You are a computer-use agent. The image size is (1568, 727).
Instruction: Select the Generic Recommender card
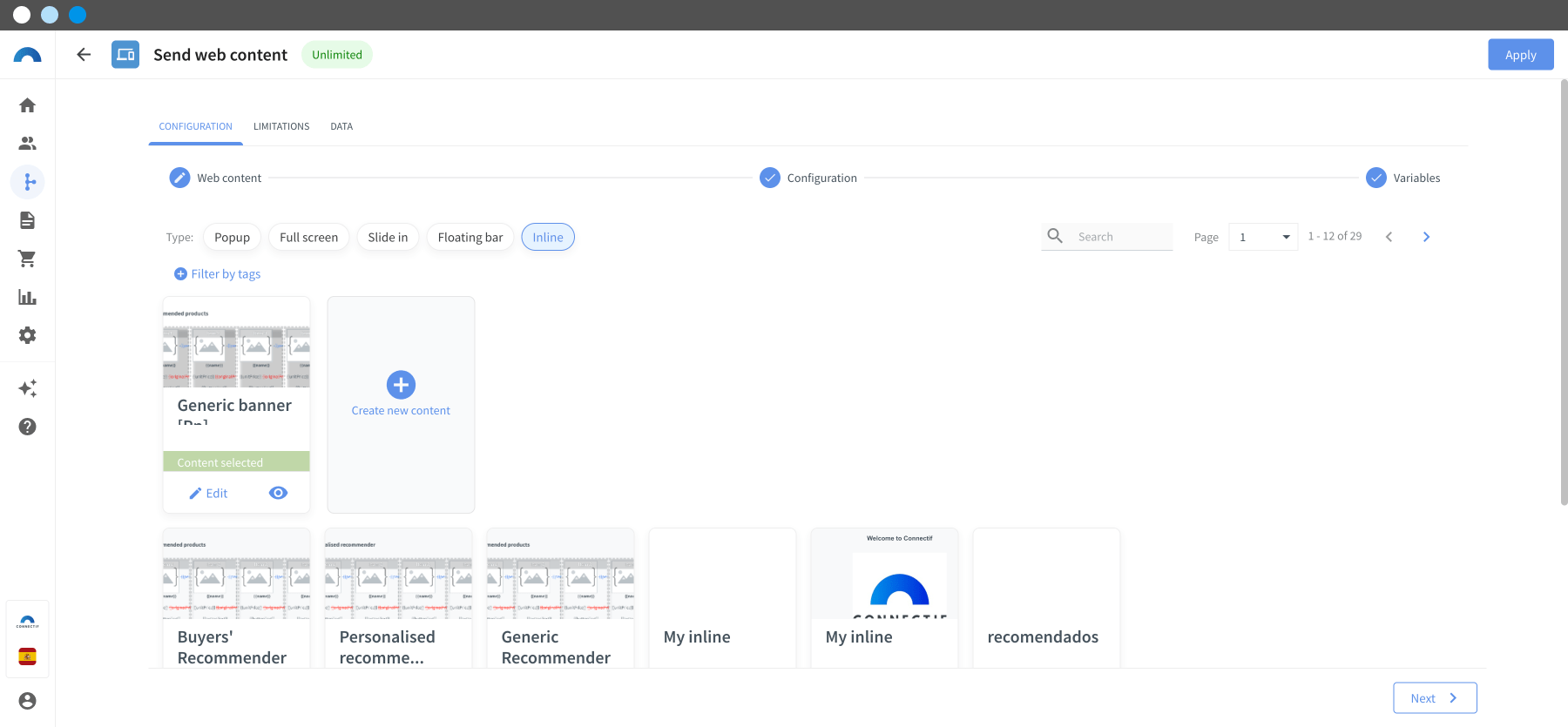(x=560, y=598)
